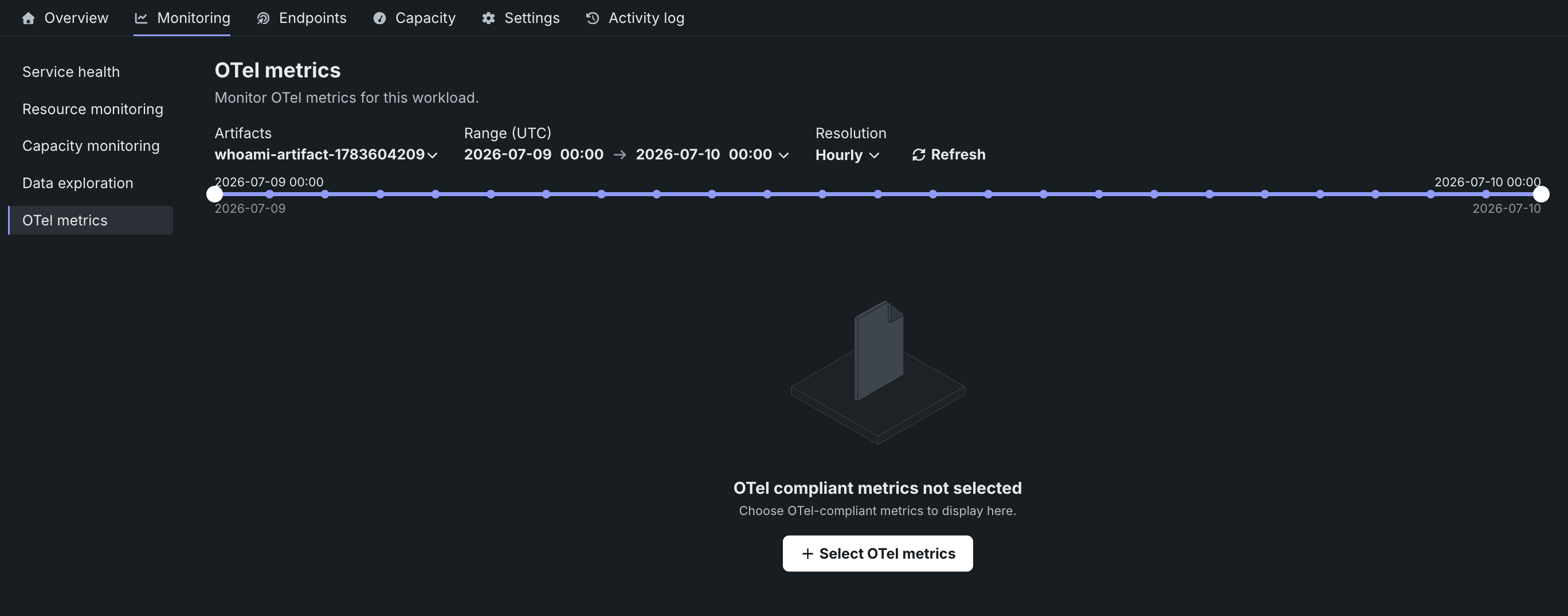The image size is (1568, 616).
Task: Click the right timeline end handle
Action: click(1540, 194)
